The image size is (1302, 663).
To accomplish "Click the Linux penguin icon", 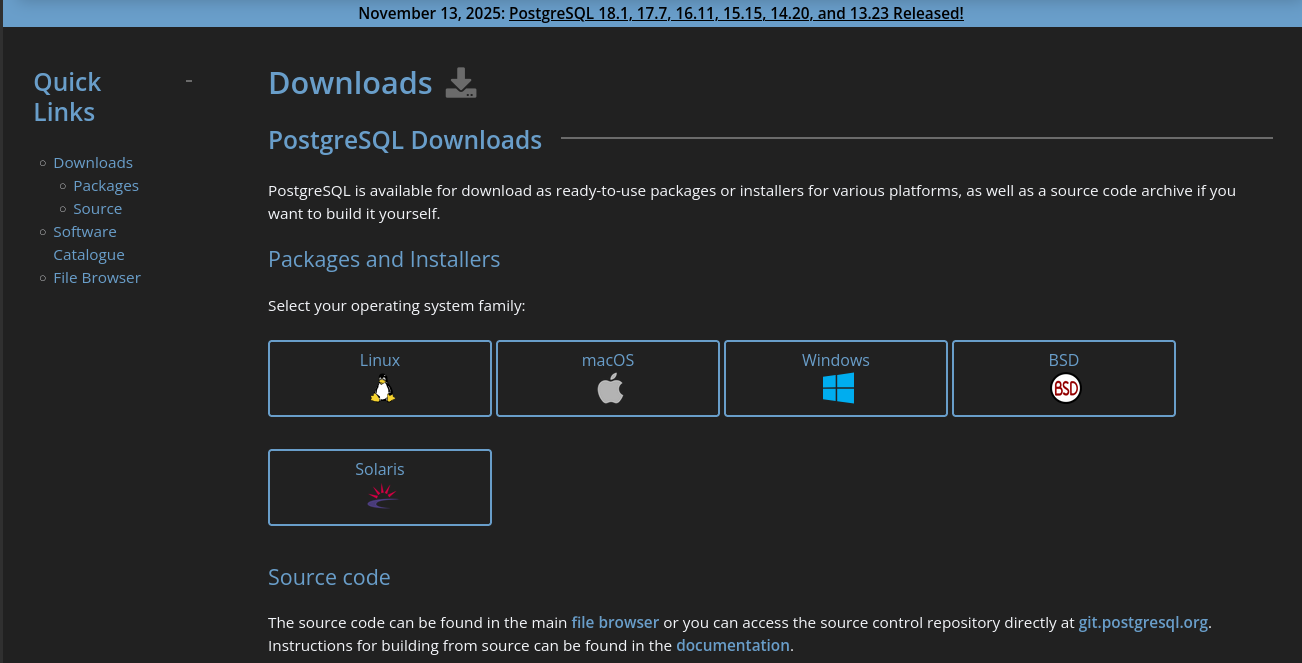I will (381, 388).
